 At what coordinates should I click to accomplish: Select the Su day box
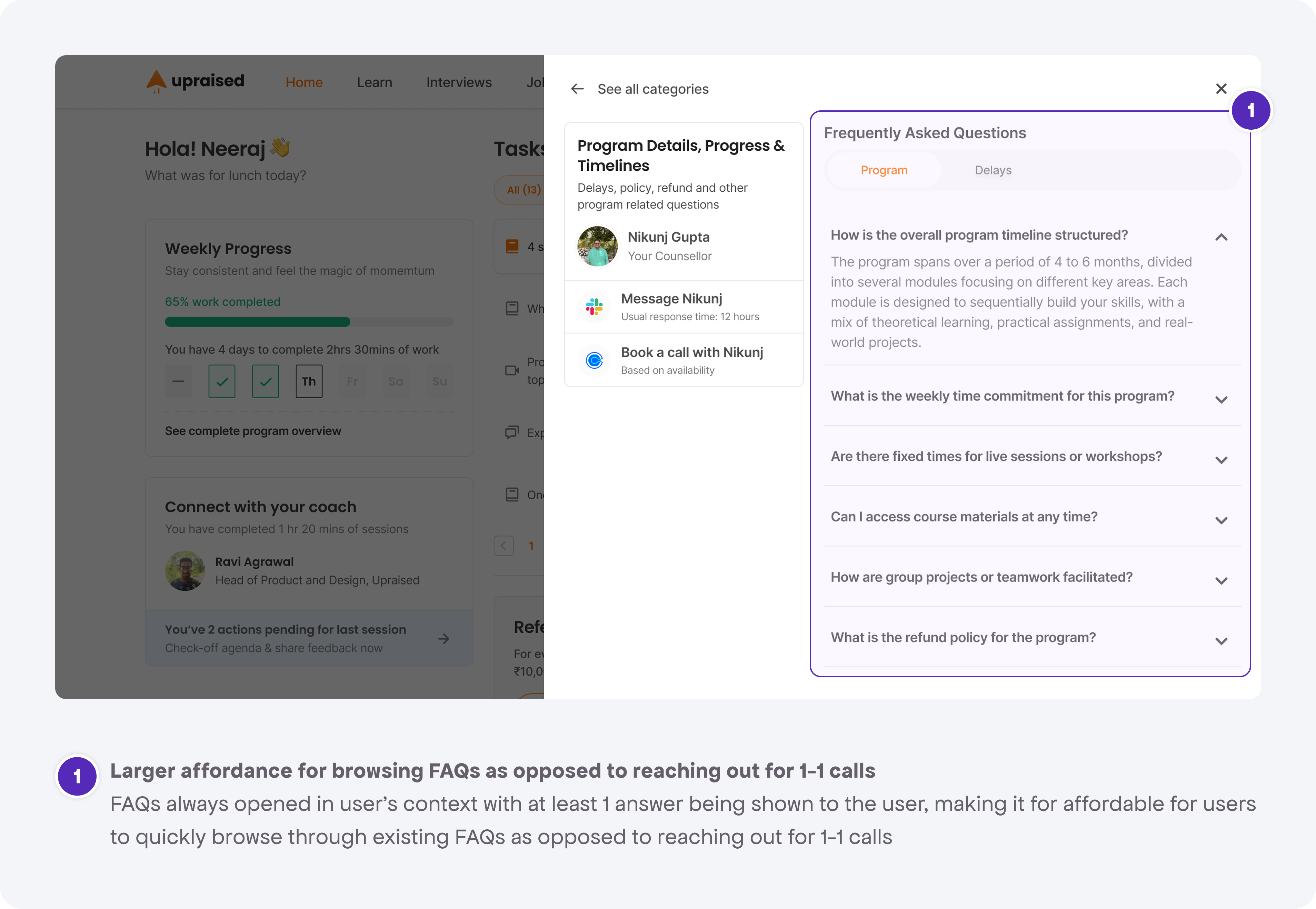(440, 382)
